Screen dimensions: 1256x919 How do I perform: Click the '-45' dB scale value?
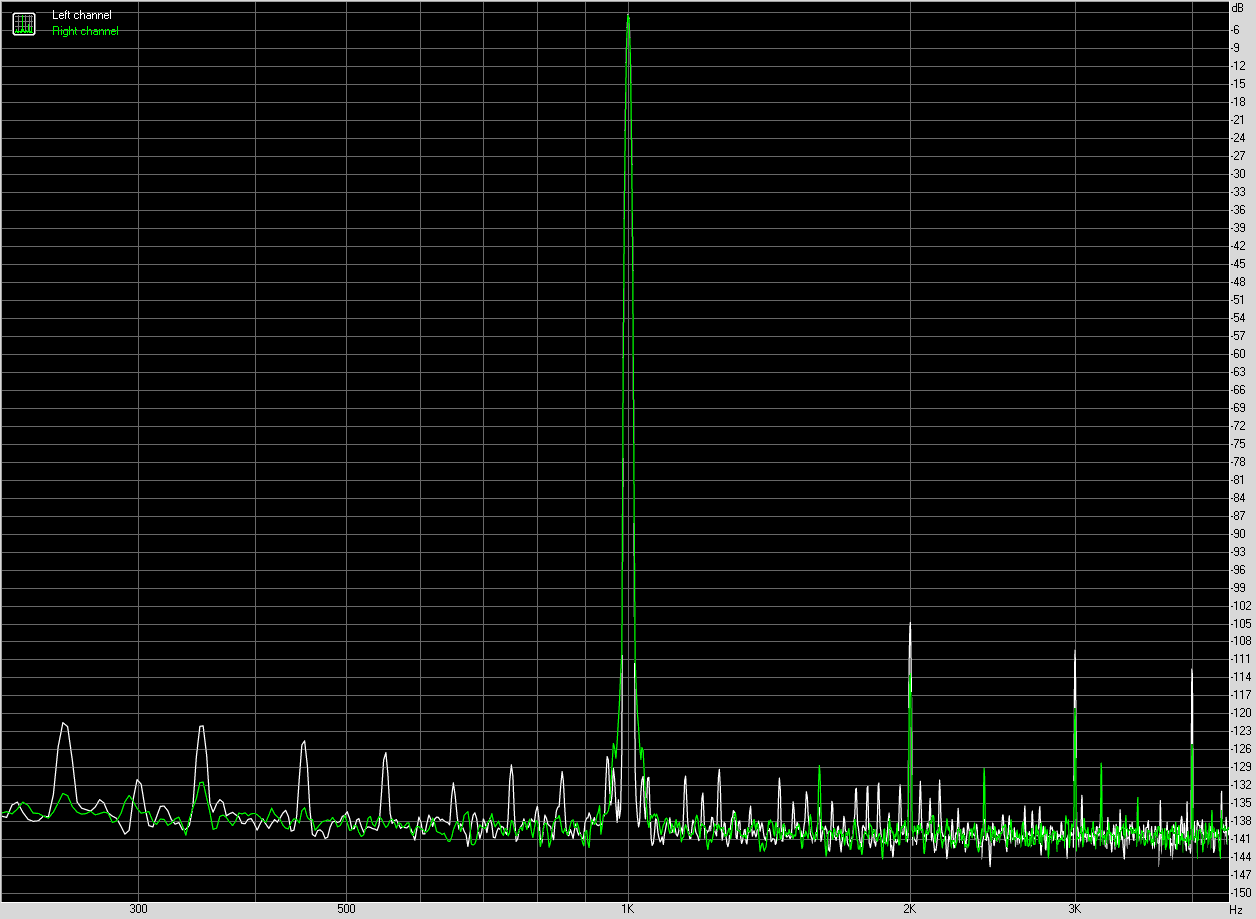[1239, 263]
